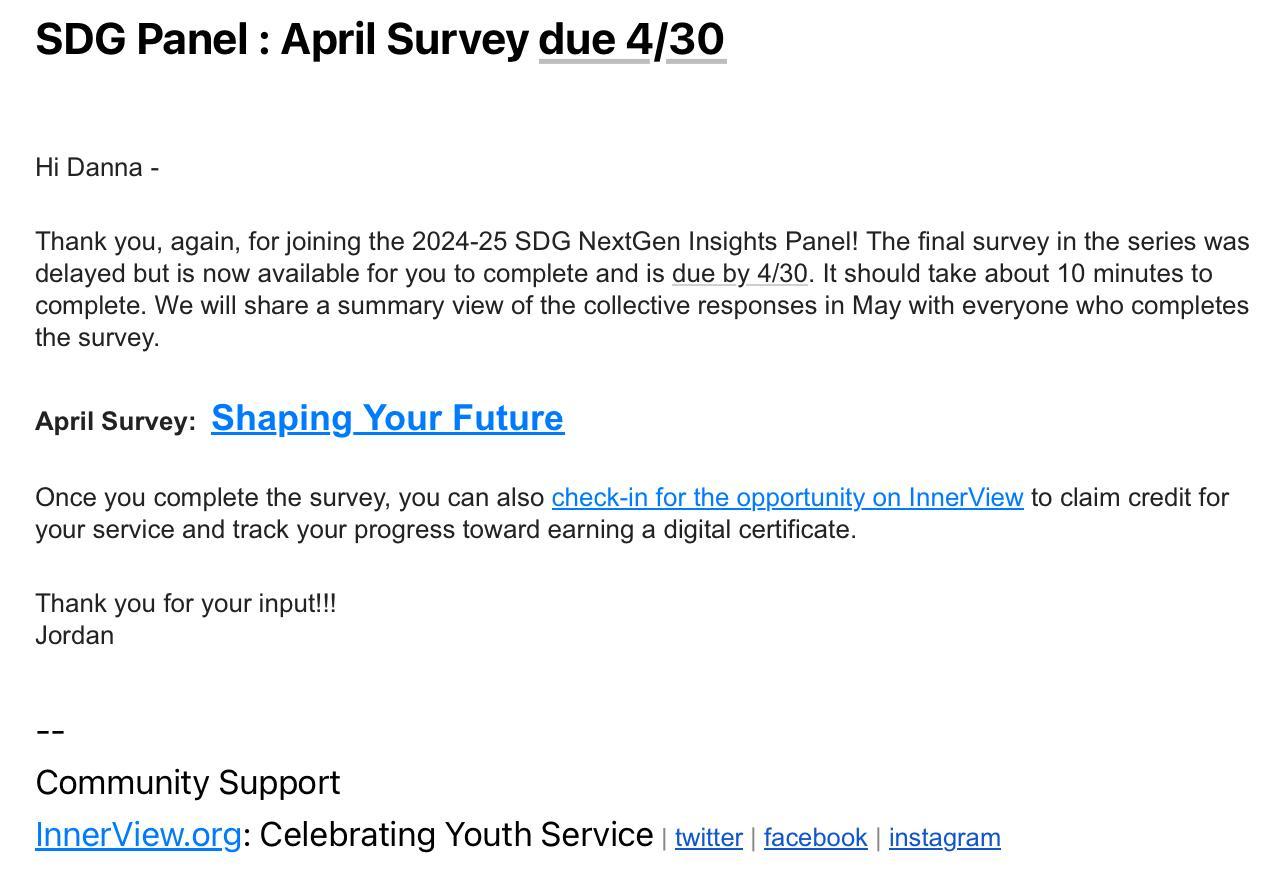Open the Shaping Your Future survey link
Image resolution: width=1279 pixels, height=887 pixels.
(387, 418)
